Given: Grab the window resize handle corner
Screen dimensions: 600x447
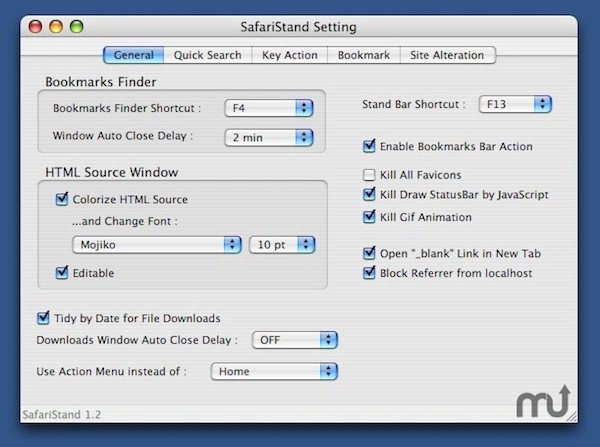Looking at the screenshot, I should (x=572, y=417).
